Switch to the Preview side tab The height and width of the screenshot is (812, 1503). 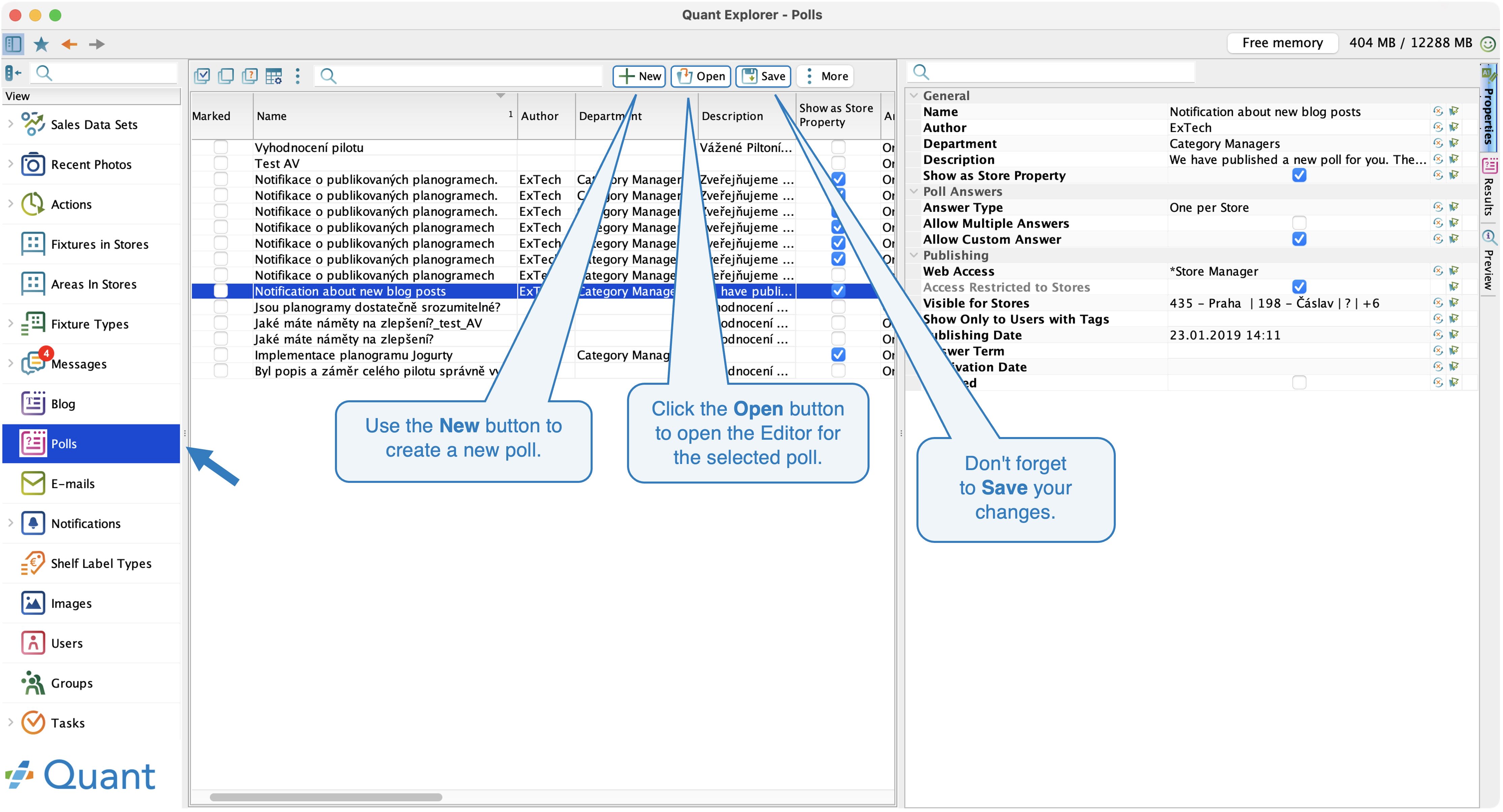point(1488,260)
